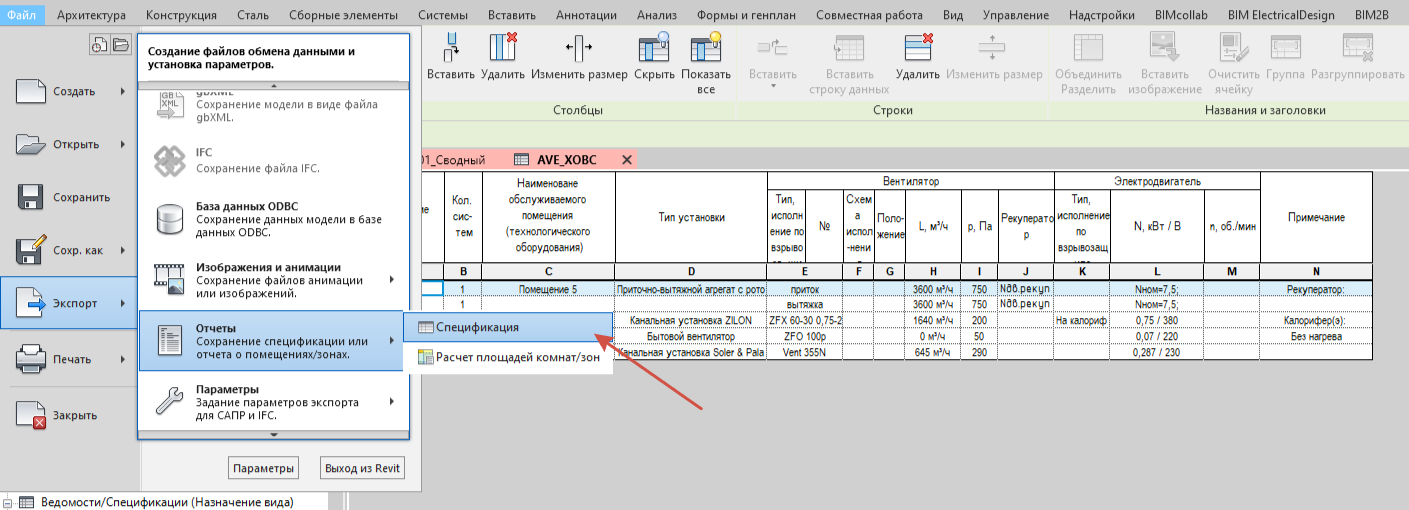This screenshot has width=1409, height=510.
Task: Click Объединить Разделить cells icon
Action: 1086,48
